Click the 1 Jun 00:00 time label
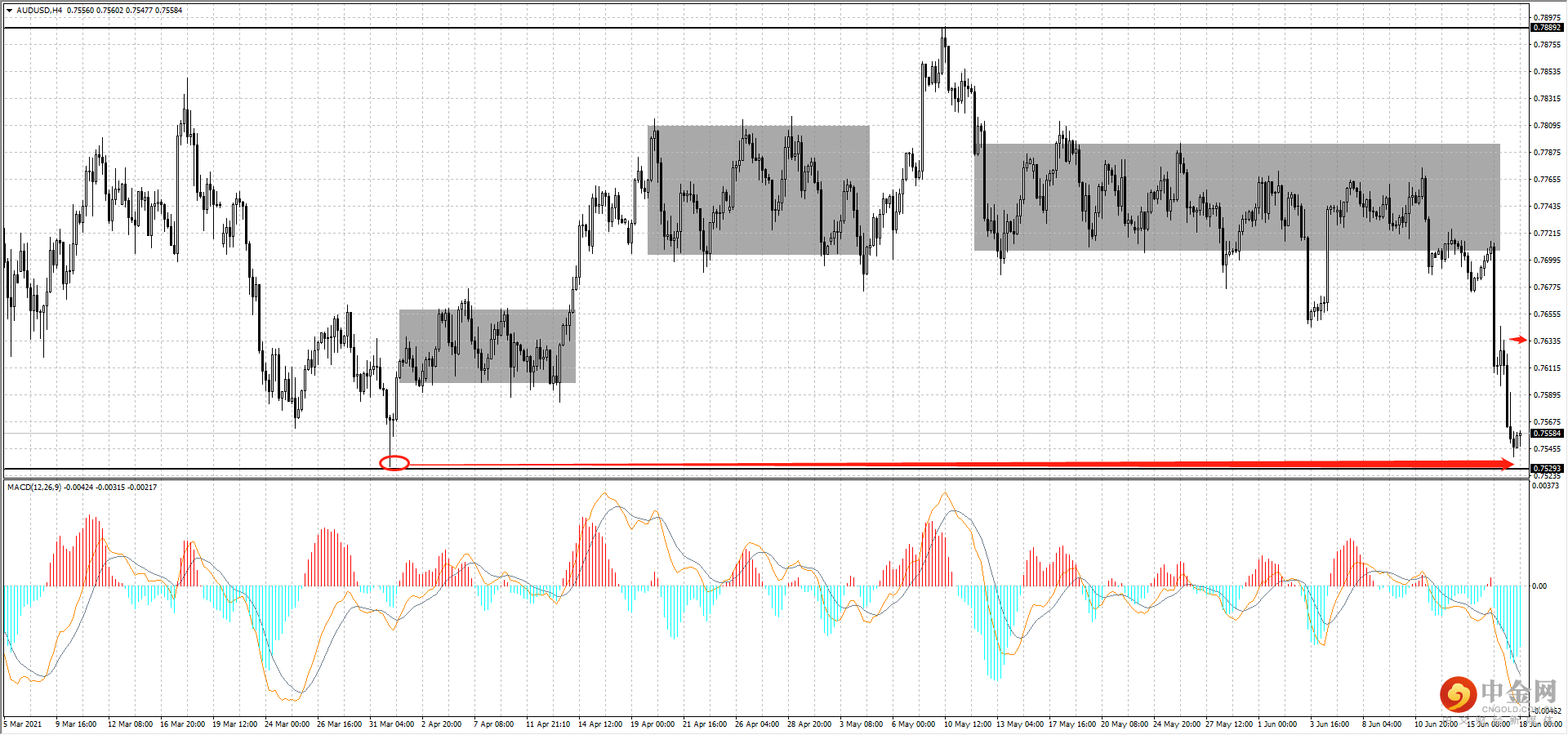Viewport: 1568px width, 735px height. point(1277,724)
